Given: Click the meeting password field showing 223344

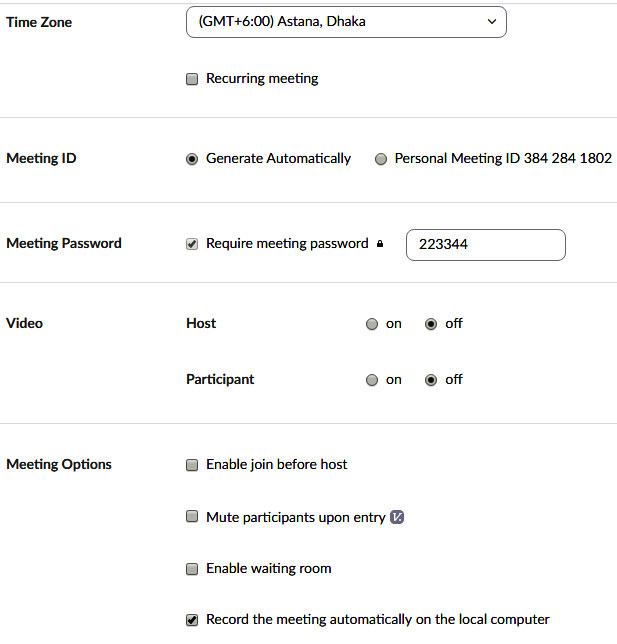Looking at the screenshot, I should point(485,245).
